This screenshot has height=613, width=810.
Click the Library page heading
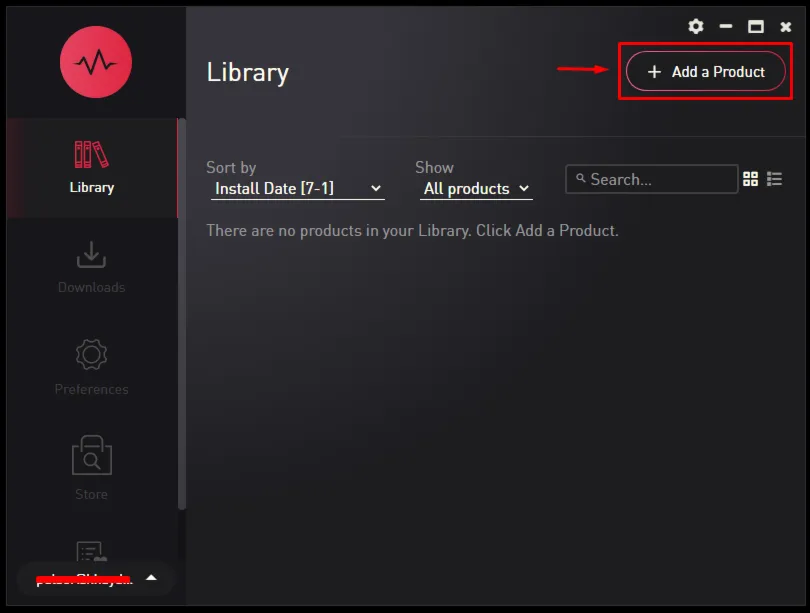click(247, 72)
